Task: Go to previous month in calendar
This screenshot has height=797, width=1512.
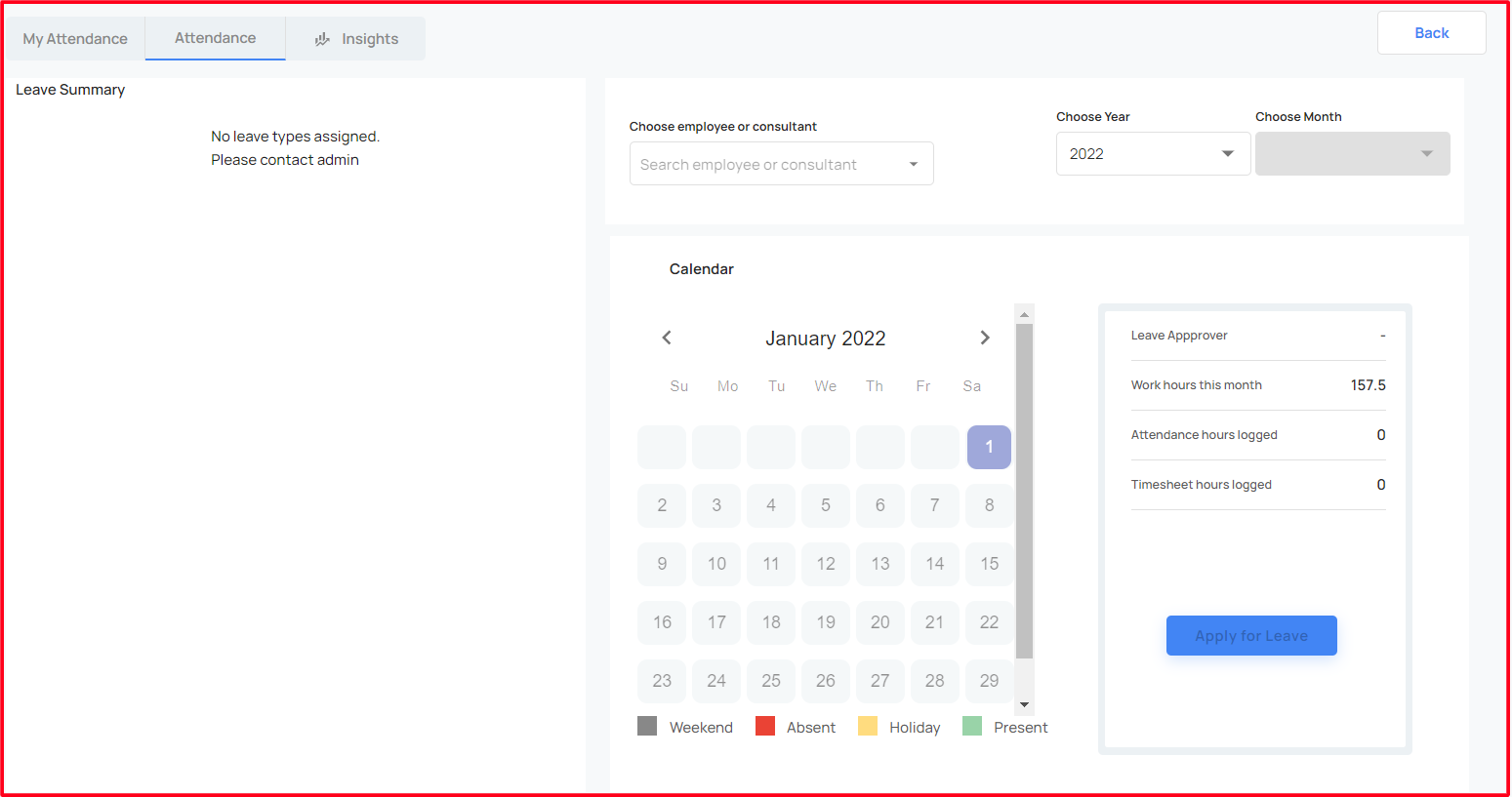Action: [x=667, y=338]
